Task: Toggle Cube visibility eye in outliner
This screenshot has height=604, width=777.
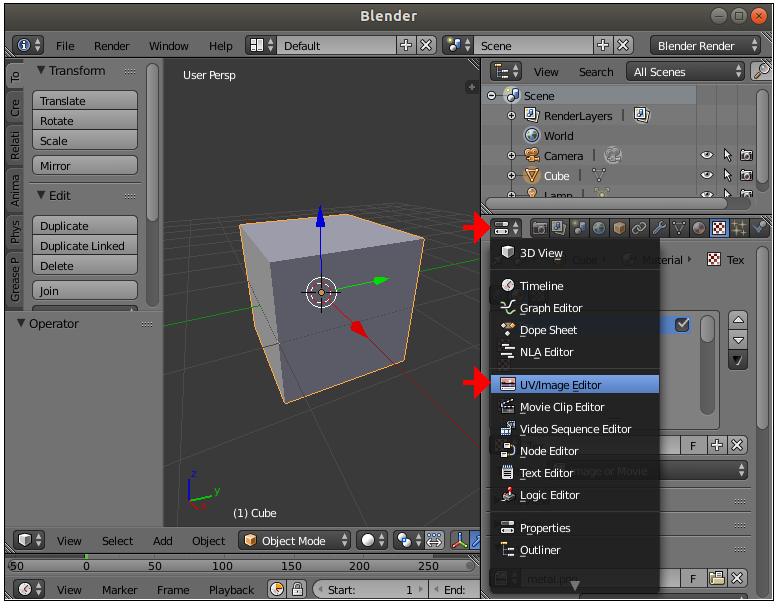Action: (x=707, y=175)
